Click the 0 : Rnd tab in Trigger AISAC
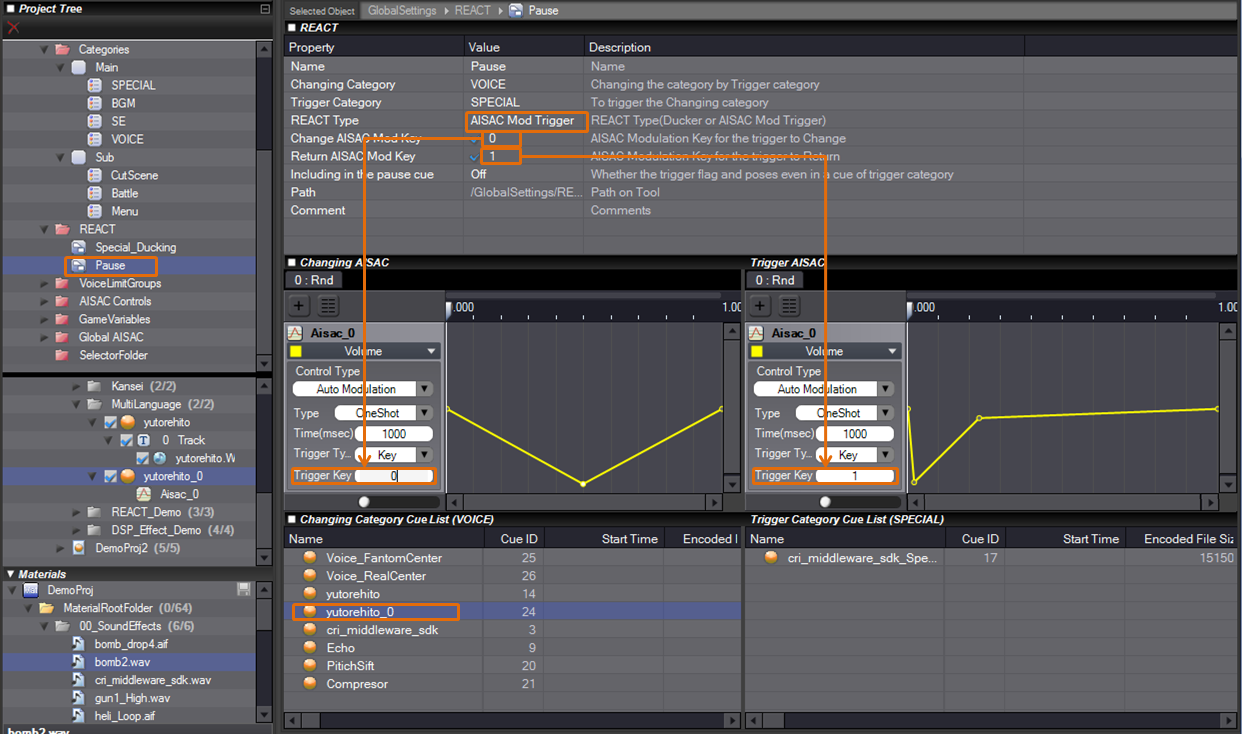Screen dimensions: 1242x734 coord(774,280)
